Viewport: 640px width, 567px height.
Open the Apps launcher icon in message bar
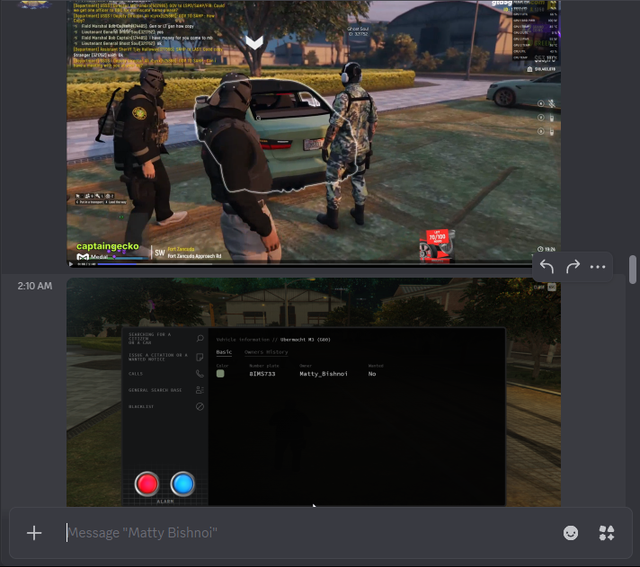(607, 533)
